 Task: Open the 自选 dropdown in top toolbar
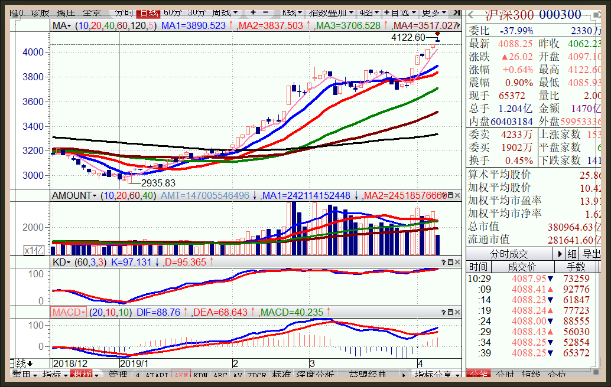coord(399,13)
